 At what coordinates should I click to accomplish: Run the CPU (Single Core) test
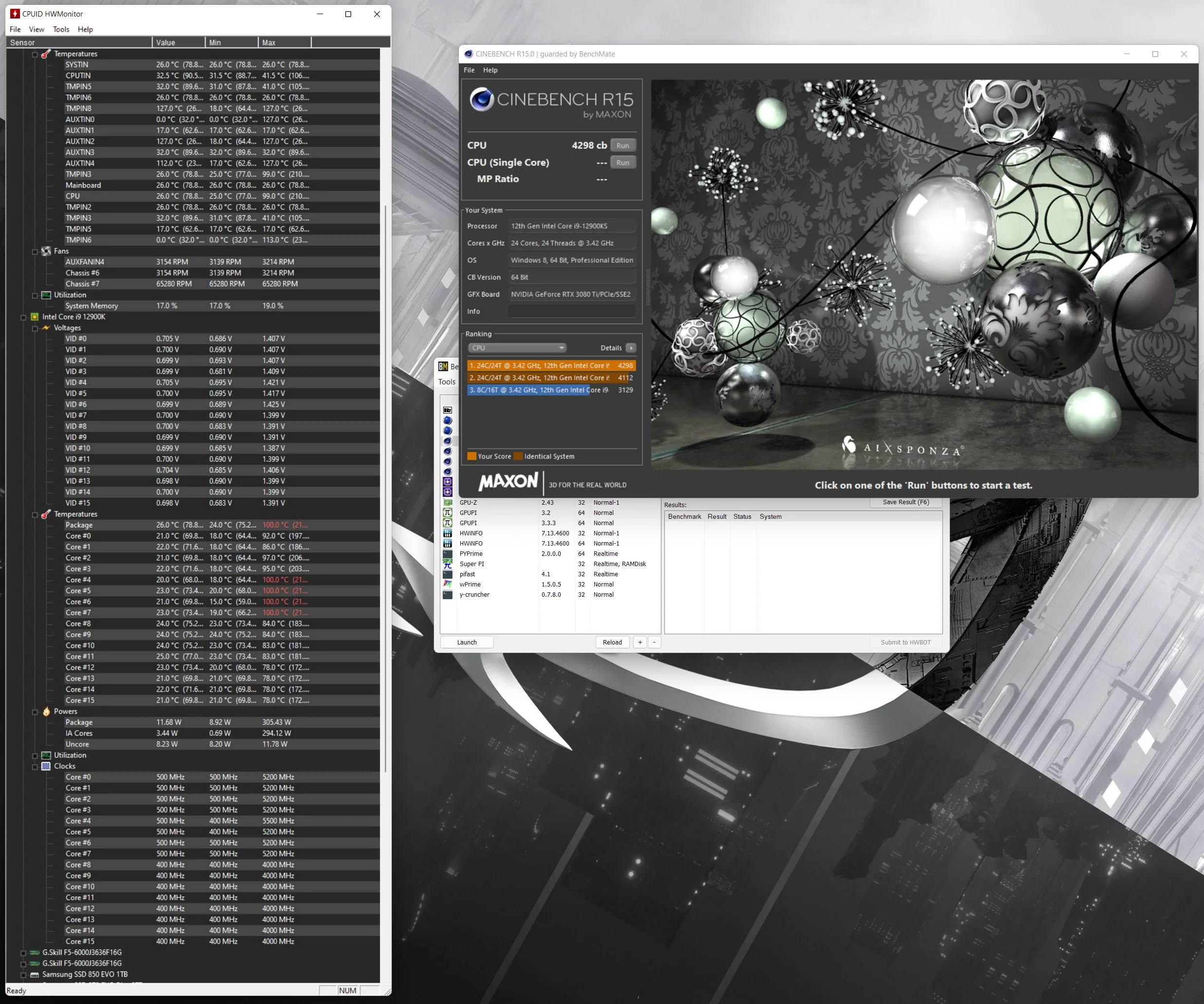click(622, 163)
